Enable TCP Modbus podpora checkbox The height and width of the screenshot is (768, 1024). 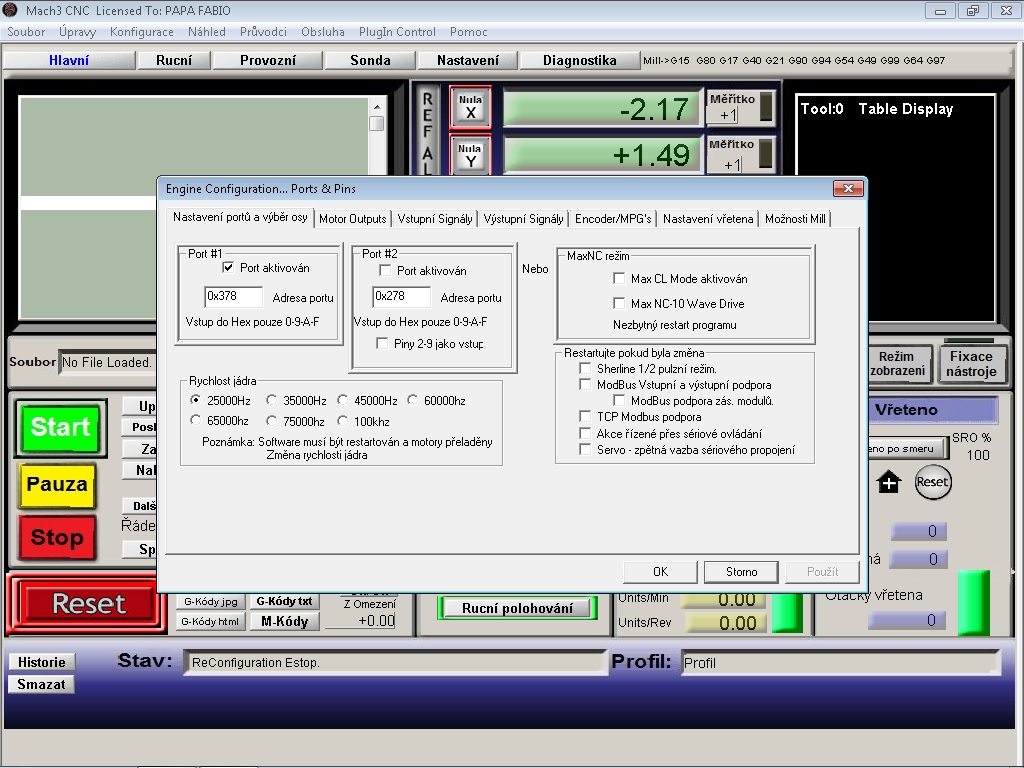pos(586,417)
